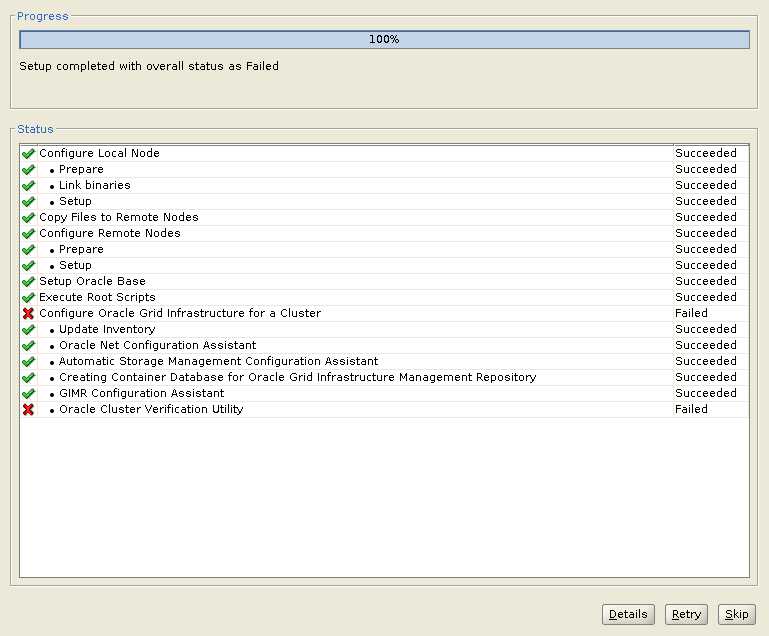Image resolution: width=769 pixels, height=636 pixels.
Task: Select Configure Remote Nodes row text
Action: tap(110, 233)
